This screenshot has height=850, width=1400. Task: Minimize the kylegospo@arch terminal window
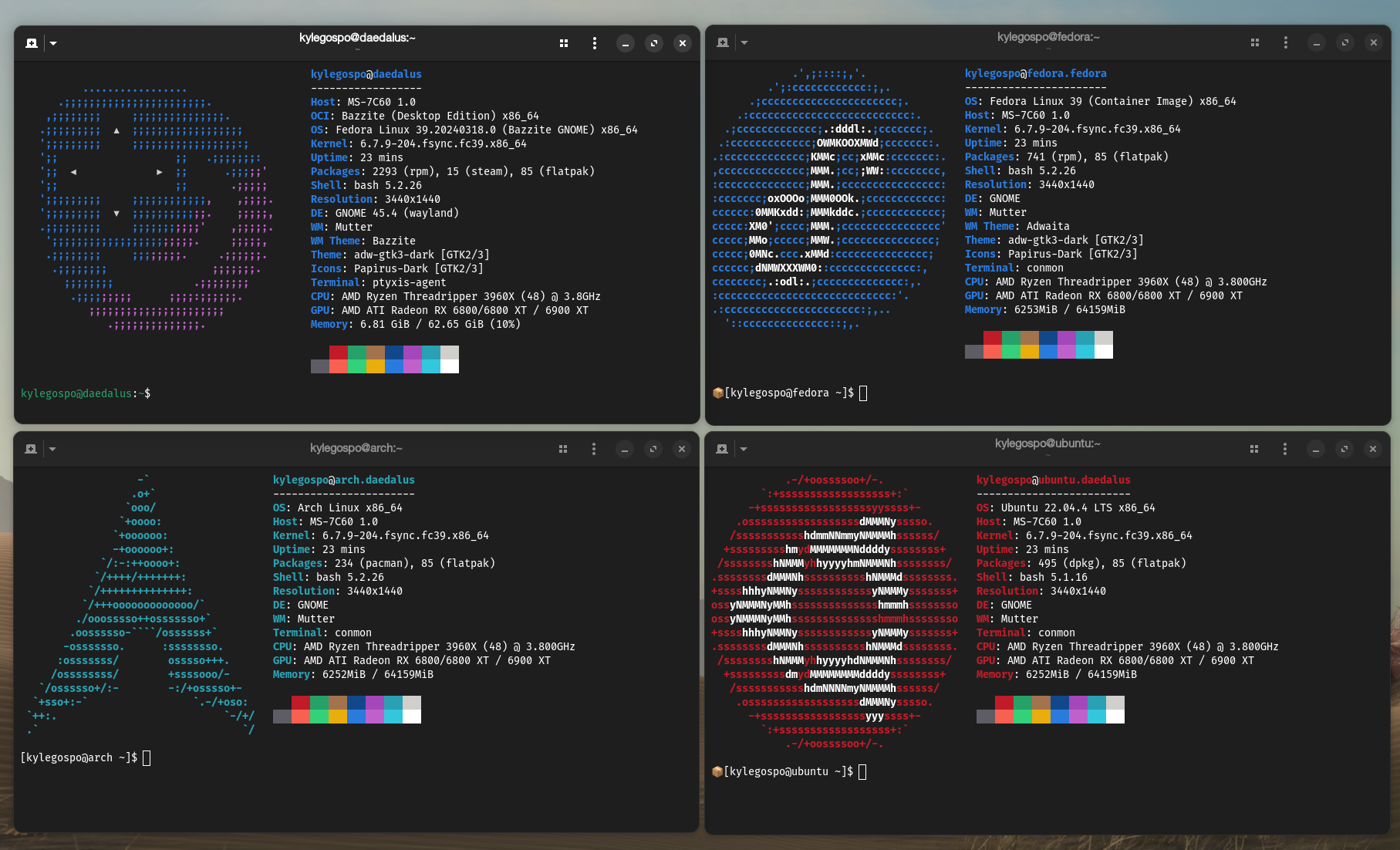[x=625, y=449]
